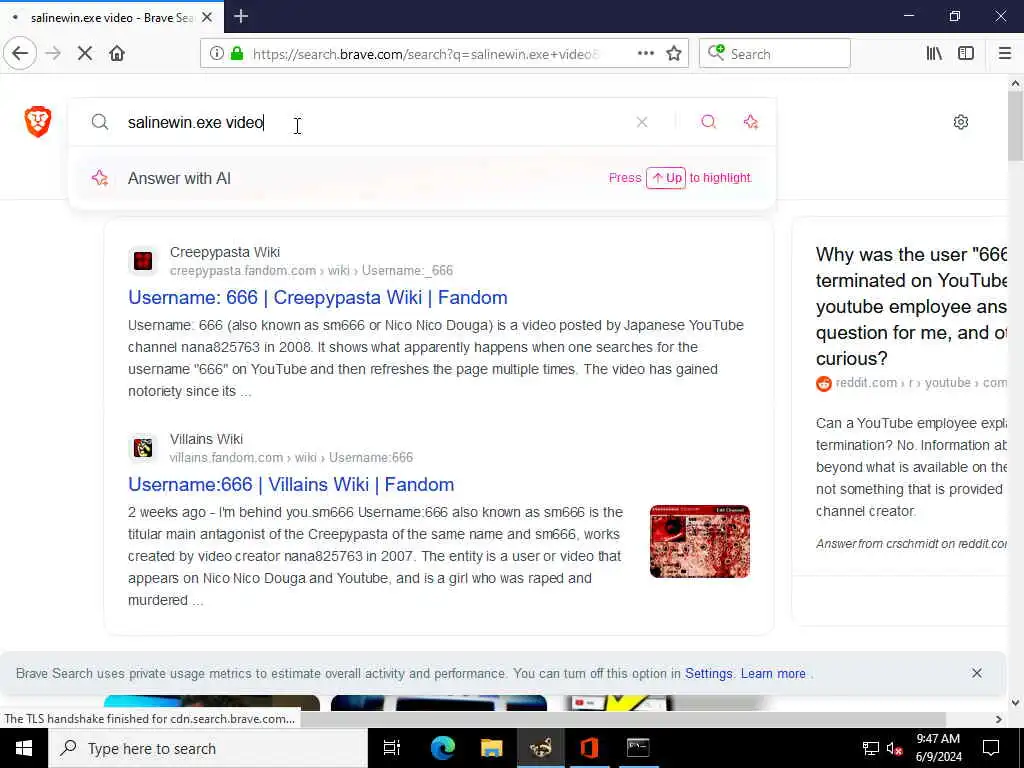Open a new tab with plus button
The height and width of the screenshot is (768, 1024).
[x=241, y=16]
